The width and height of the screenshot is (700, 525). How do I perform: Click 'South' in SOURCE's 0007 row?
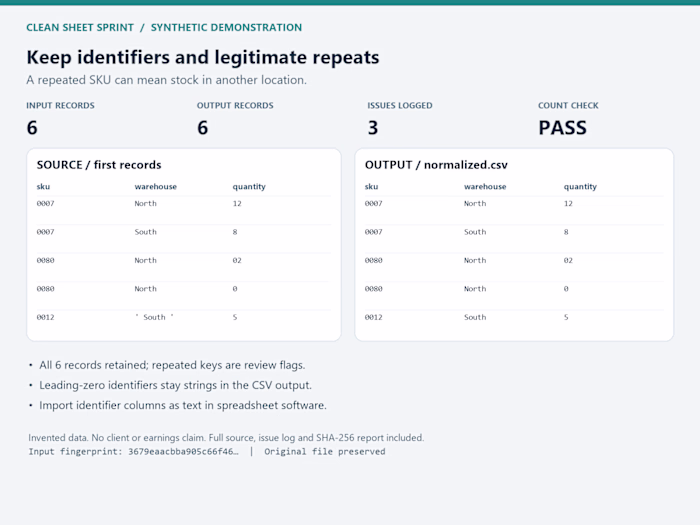coord(146,232)
